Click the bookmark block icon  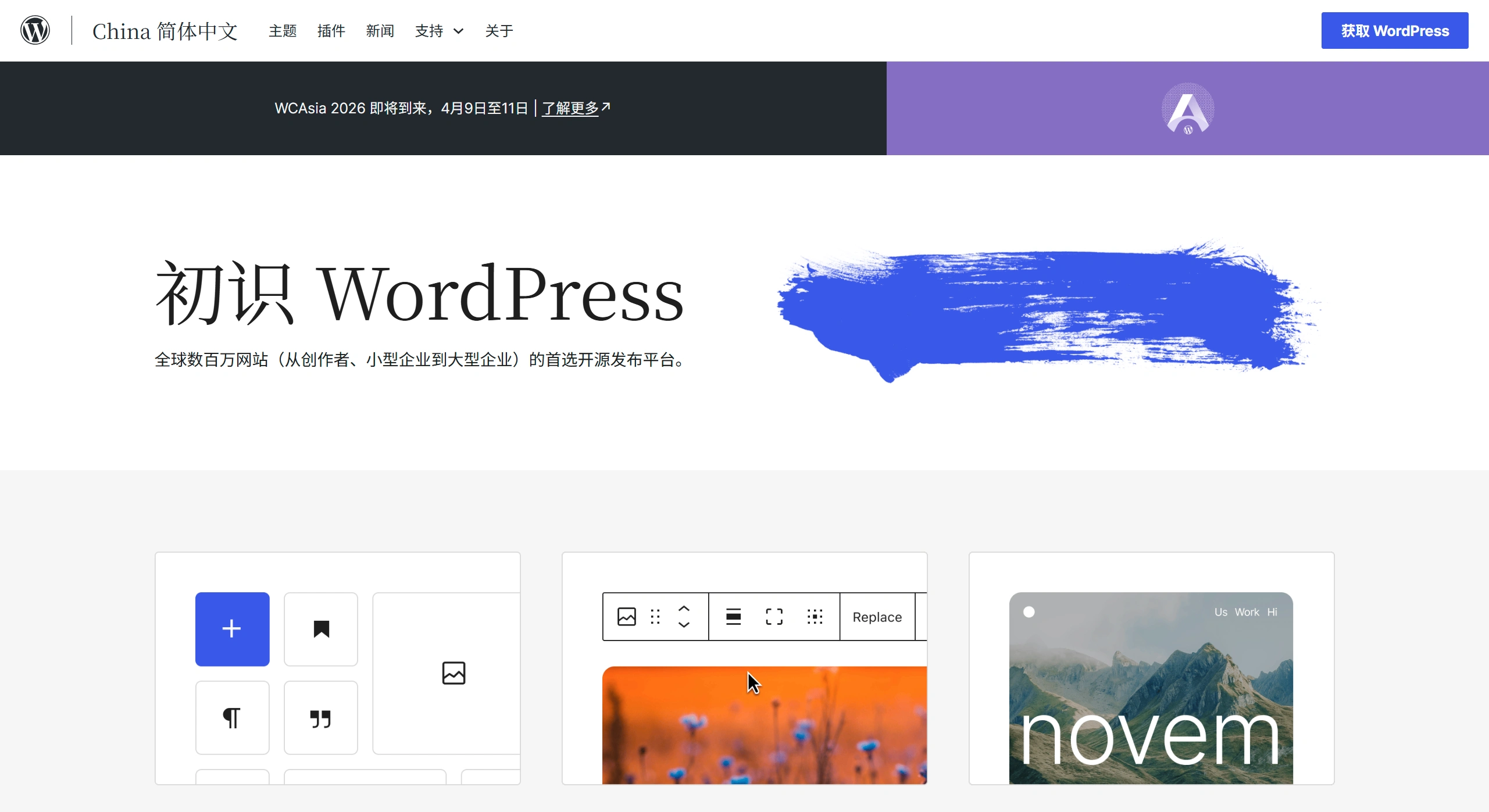(x=321, y=629)
